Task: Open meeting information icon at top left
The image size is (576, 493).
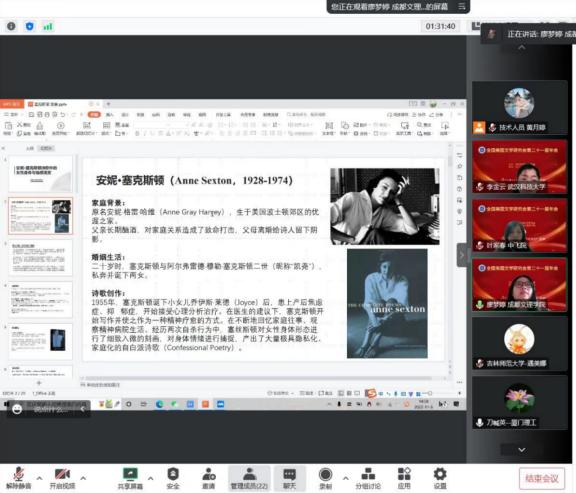Action: point(11,26)
